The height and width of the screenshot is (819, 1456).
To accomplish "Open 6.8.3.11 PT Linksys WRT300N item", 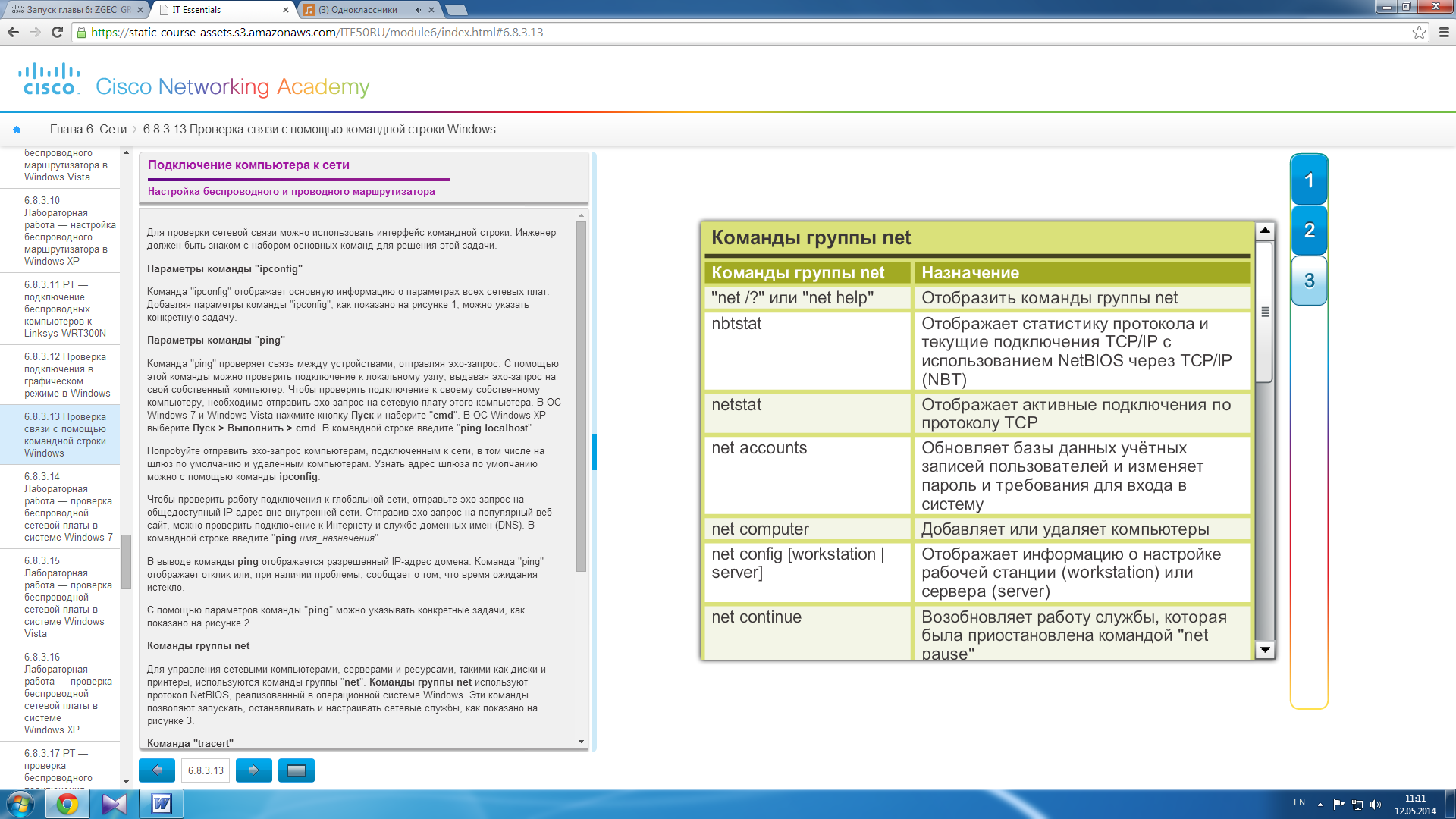I will tap(60, 309).
